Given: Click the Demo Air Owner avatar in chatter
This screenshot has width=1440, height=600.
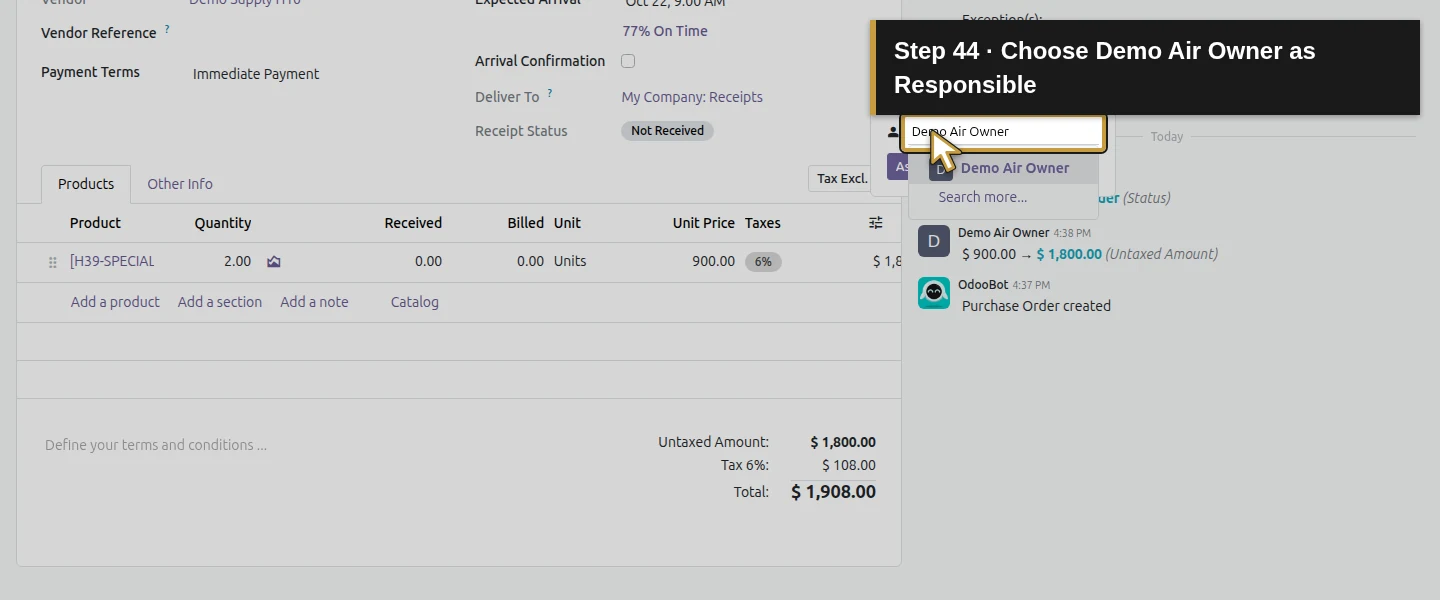Looking at the screenshot, I should (934, 241).
